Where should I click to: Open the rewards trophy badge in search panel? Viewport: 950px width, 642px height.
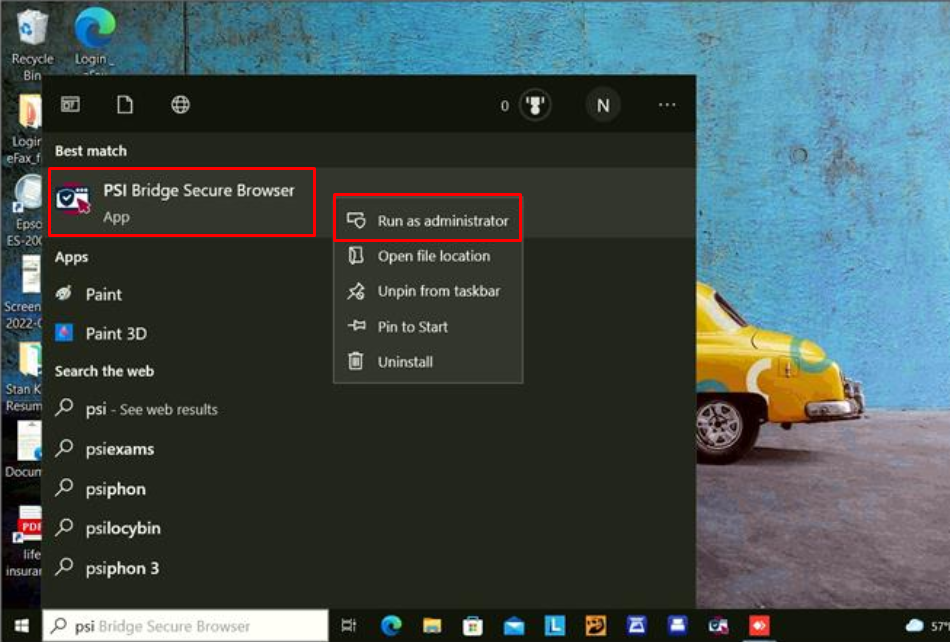point(535,105)
